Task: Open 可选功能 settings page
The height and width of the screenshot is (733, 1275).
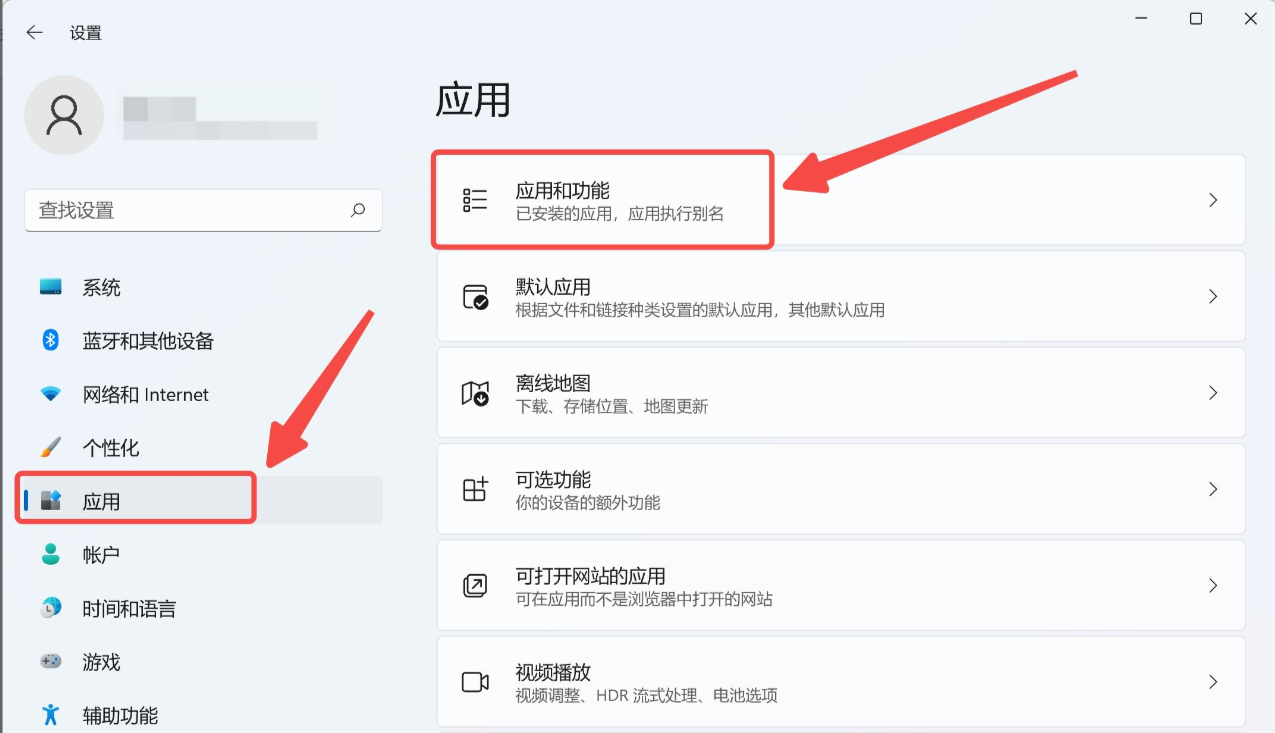Action: [x=700, y=489]
